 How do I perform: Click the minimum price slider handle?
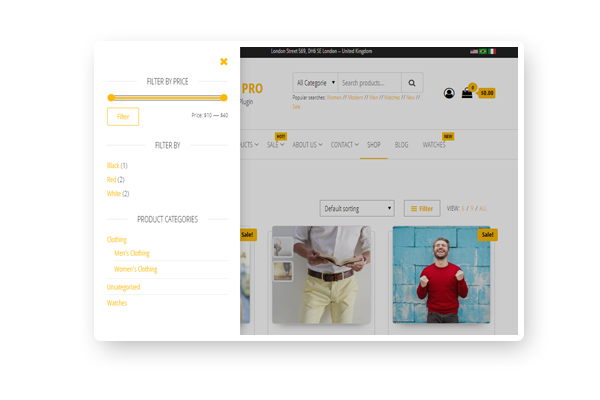tap(111, 98)
